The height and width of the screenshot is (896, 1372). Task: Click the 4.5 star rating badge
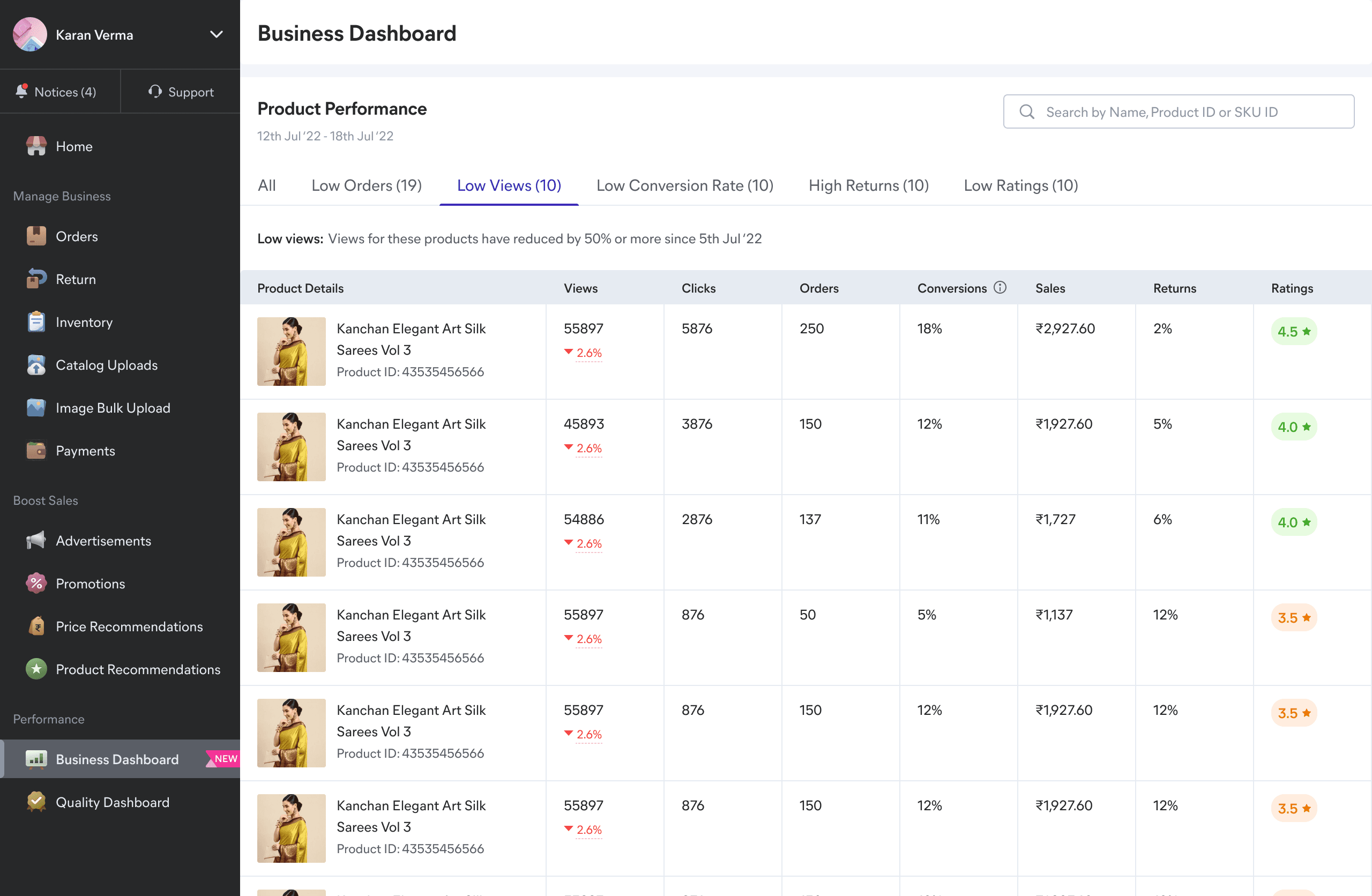(x=1293, y=332)
